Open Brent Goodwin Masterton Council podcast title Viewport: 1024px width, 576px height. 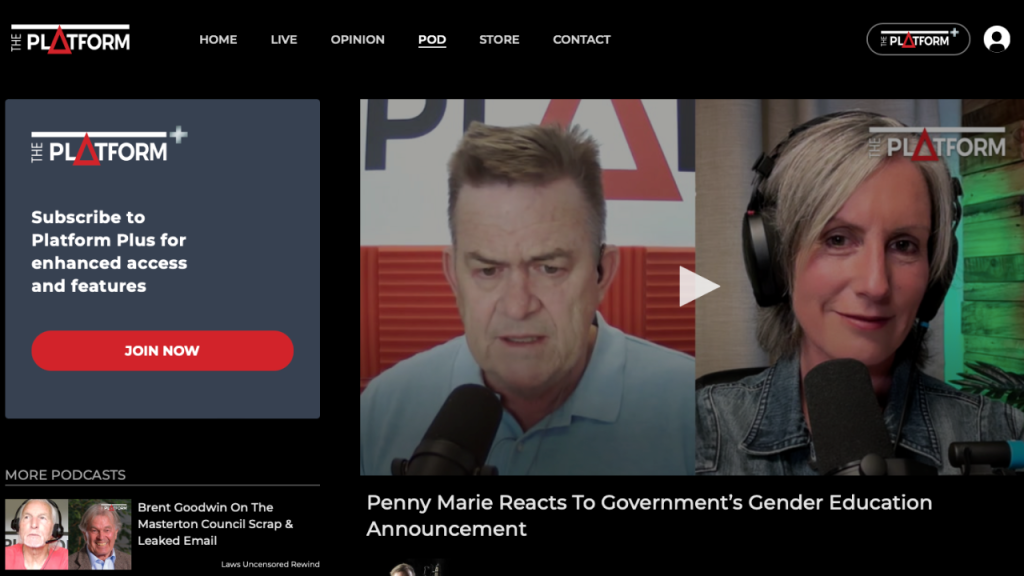pyautogui.click(x=216, y=524)
